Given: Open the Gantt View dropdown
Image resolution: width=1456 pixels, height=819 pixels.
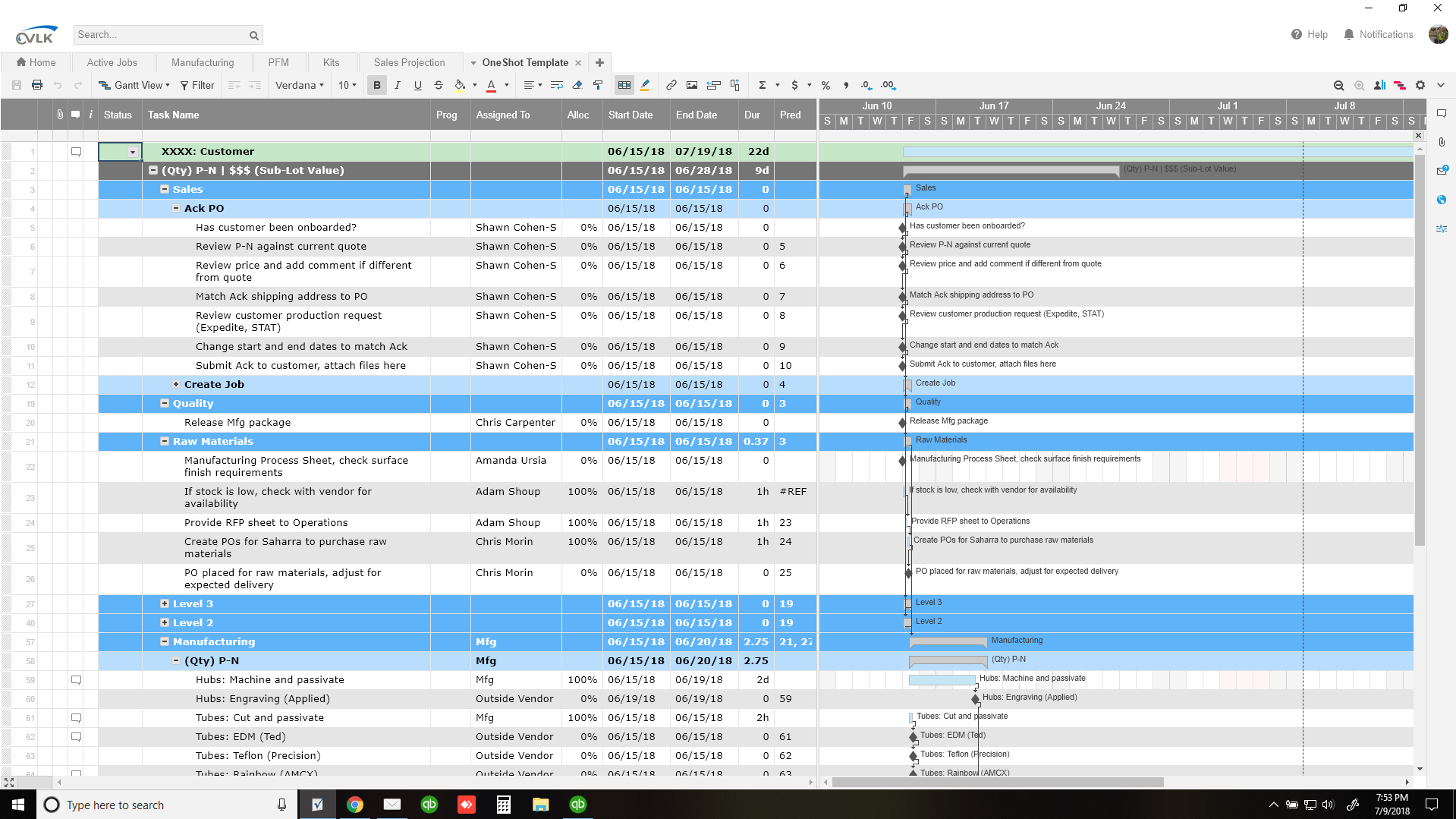Looking at the screenshot, I should 134,85.
